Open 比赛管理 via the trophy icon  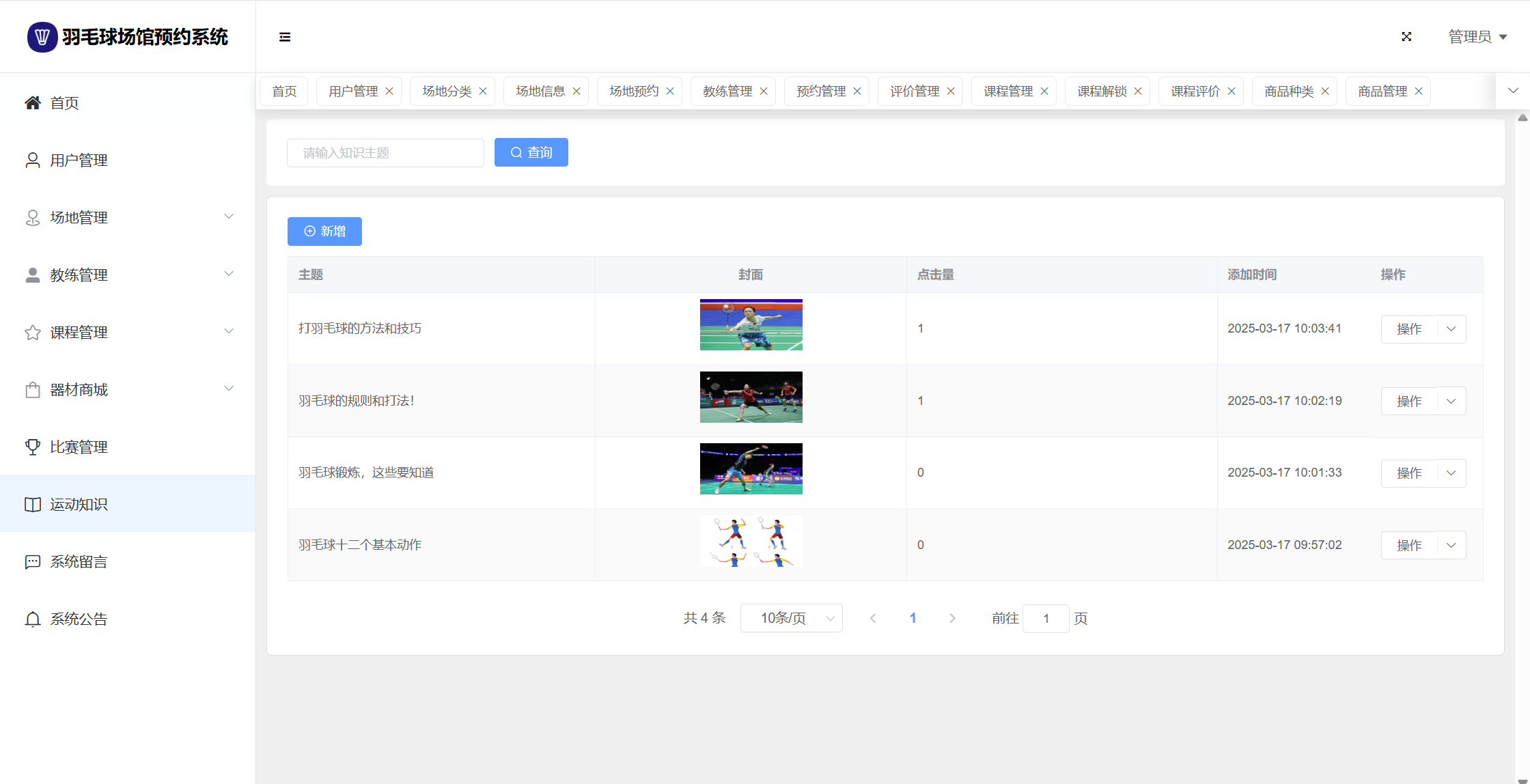(x=33, y=447)
